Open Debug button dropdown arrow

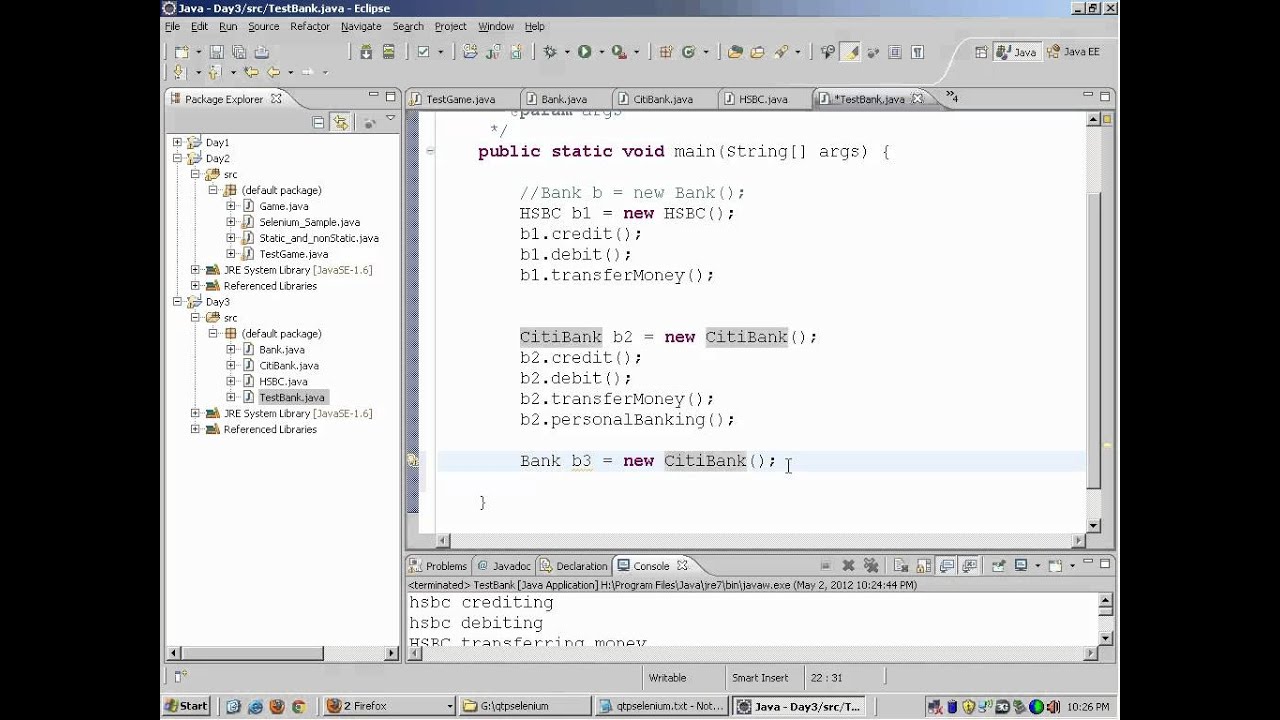[x=566, y=52]
